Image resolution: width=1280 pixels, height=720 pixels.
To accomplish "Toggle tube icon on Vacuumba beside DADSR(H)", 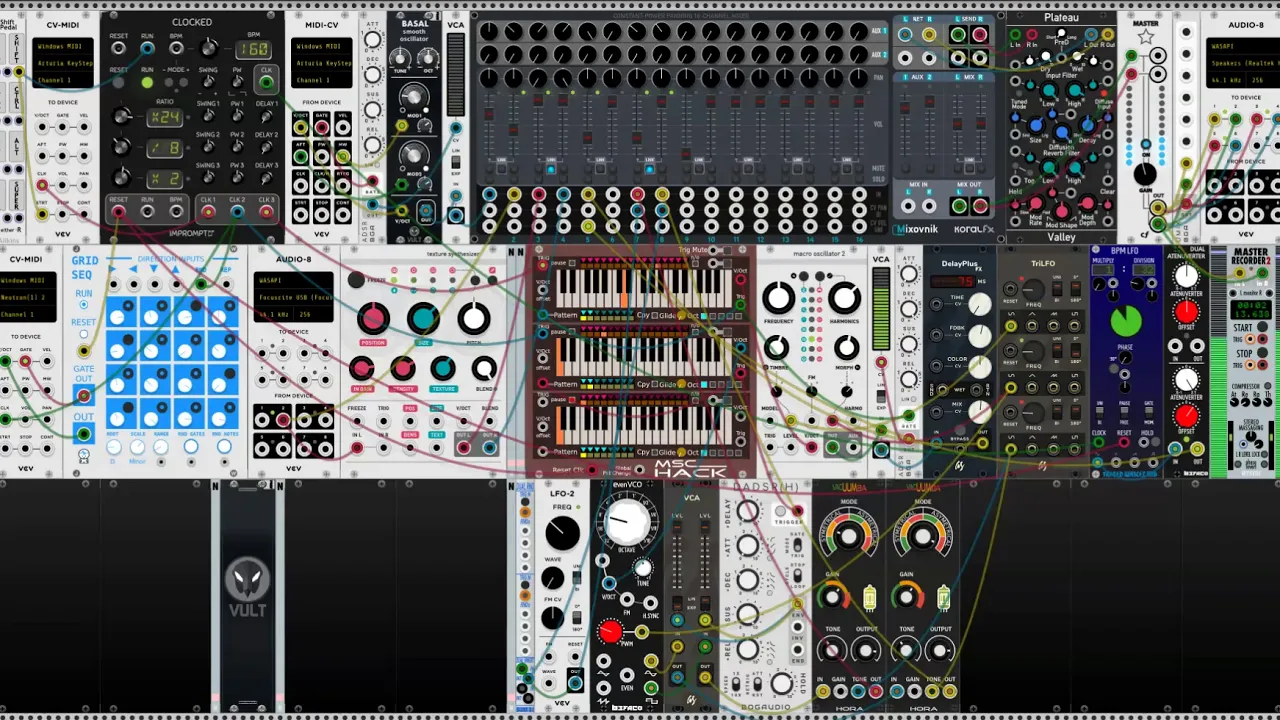I will 869,598.
